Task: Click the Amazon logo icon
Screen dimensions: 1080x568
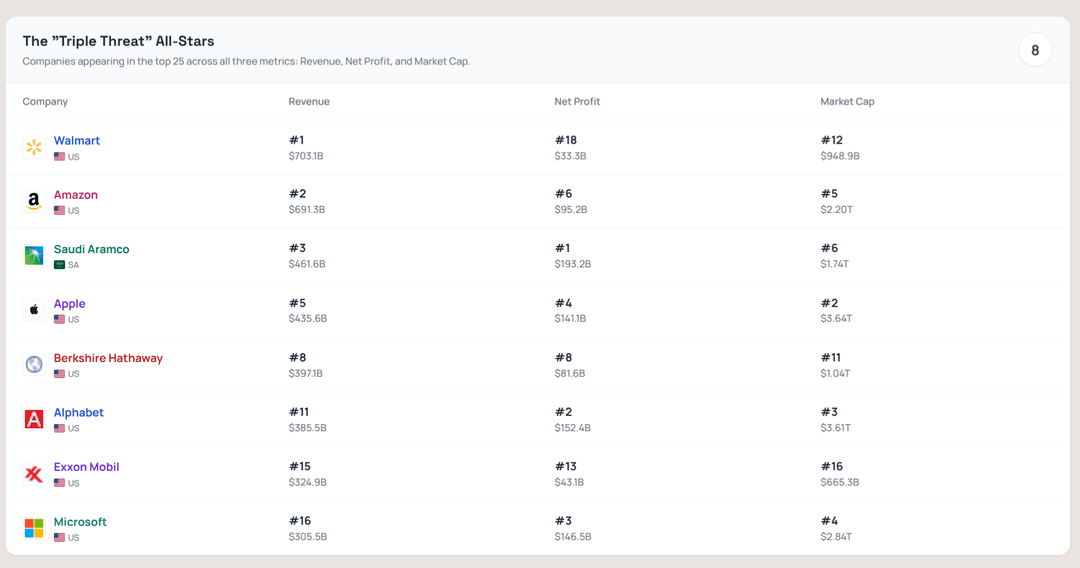Action: pos(34,202)
